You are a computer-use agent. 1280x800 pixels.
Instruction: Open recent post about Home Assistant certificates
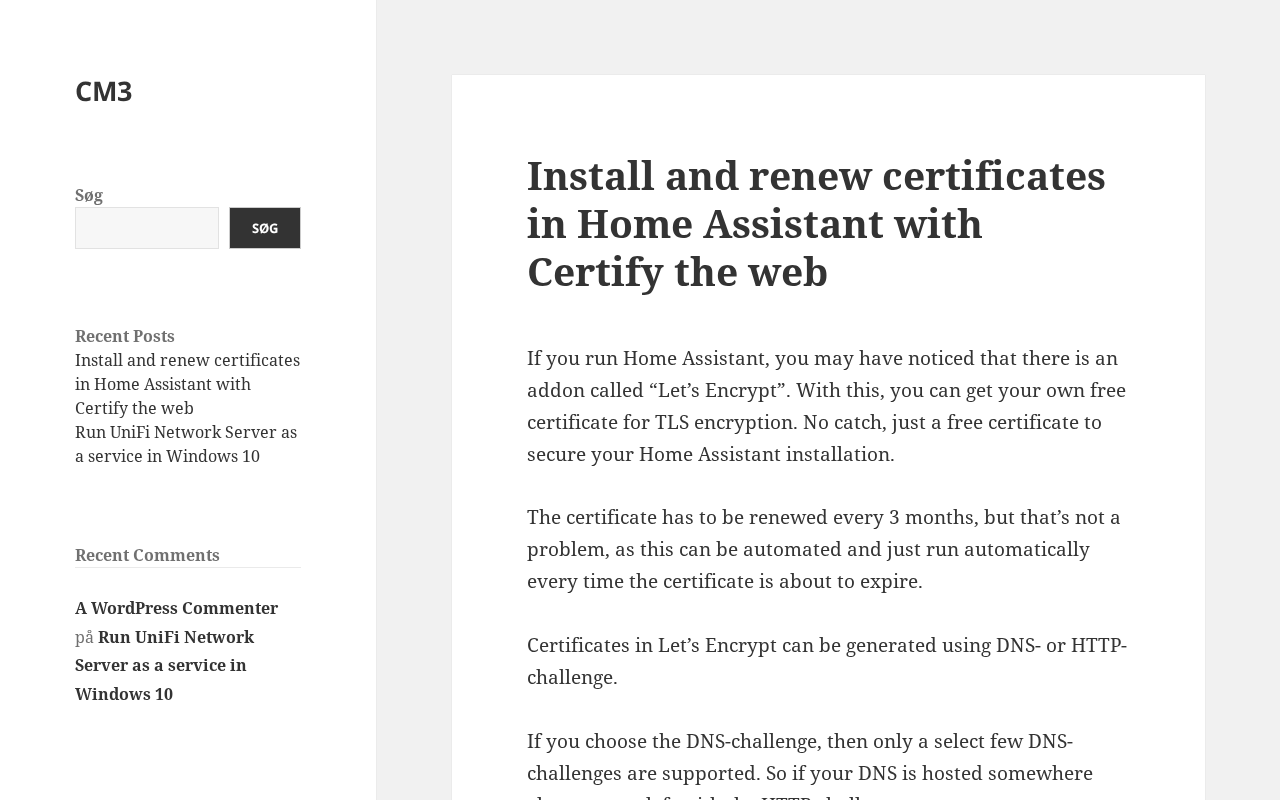pyautogui.click(x=187, y=384)
